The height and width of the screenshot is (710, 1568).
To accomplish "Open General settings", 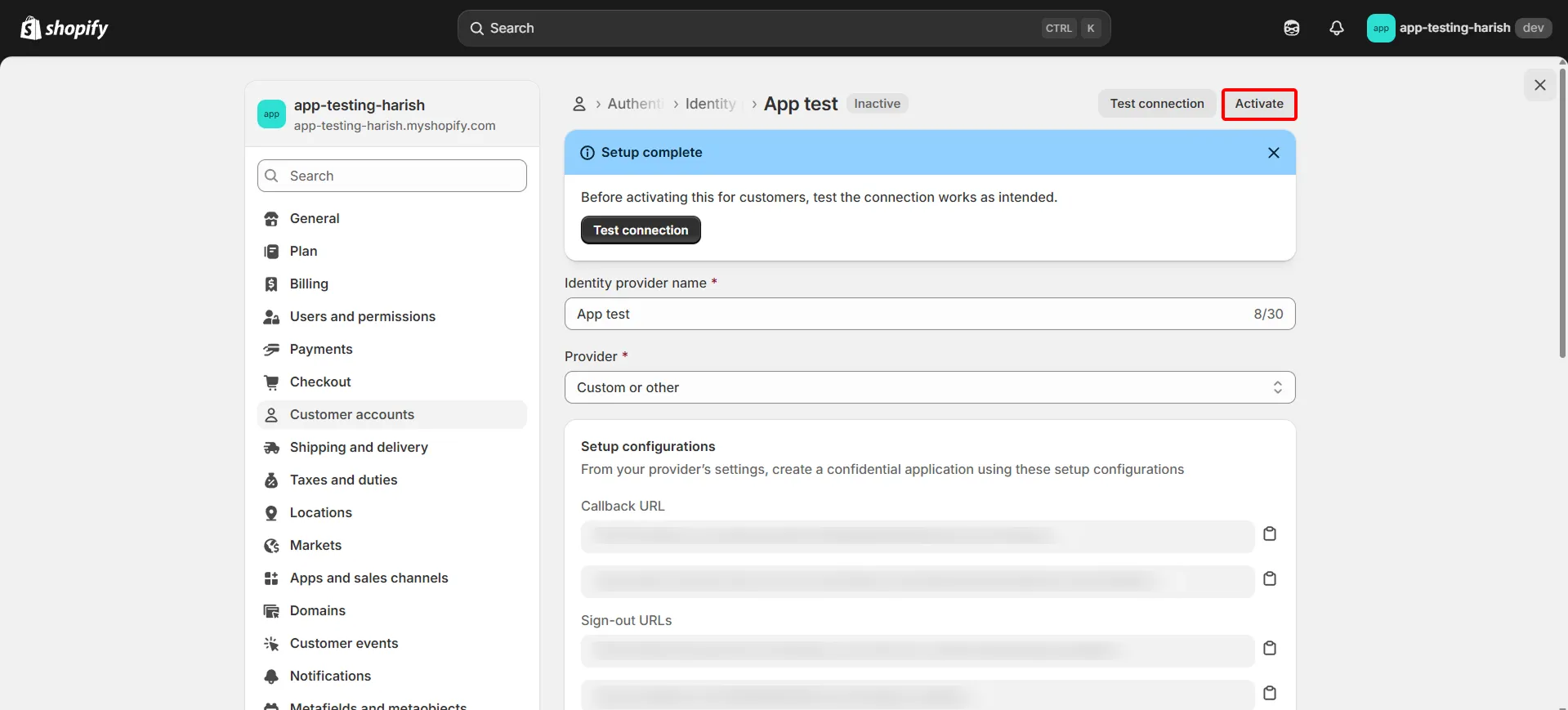I will tap(392, 218).
